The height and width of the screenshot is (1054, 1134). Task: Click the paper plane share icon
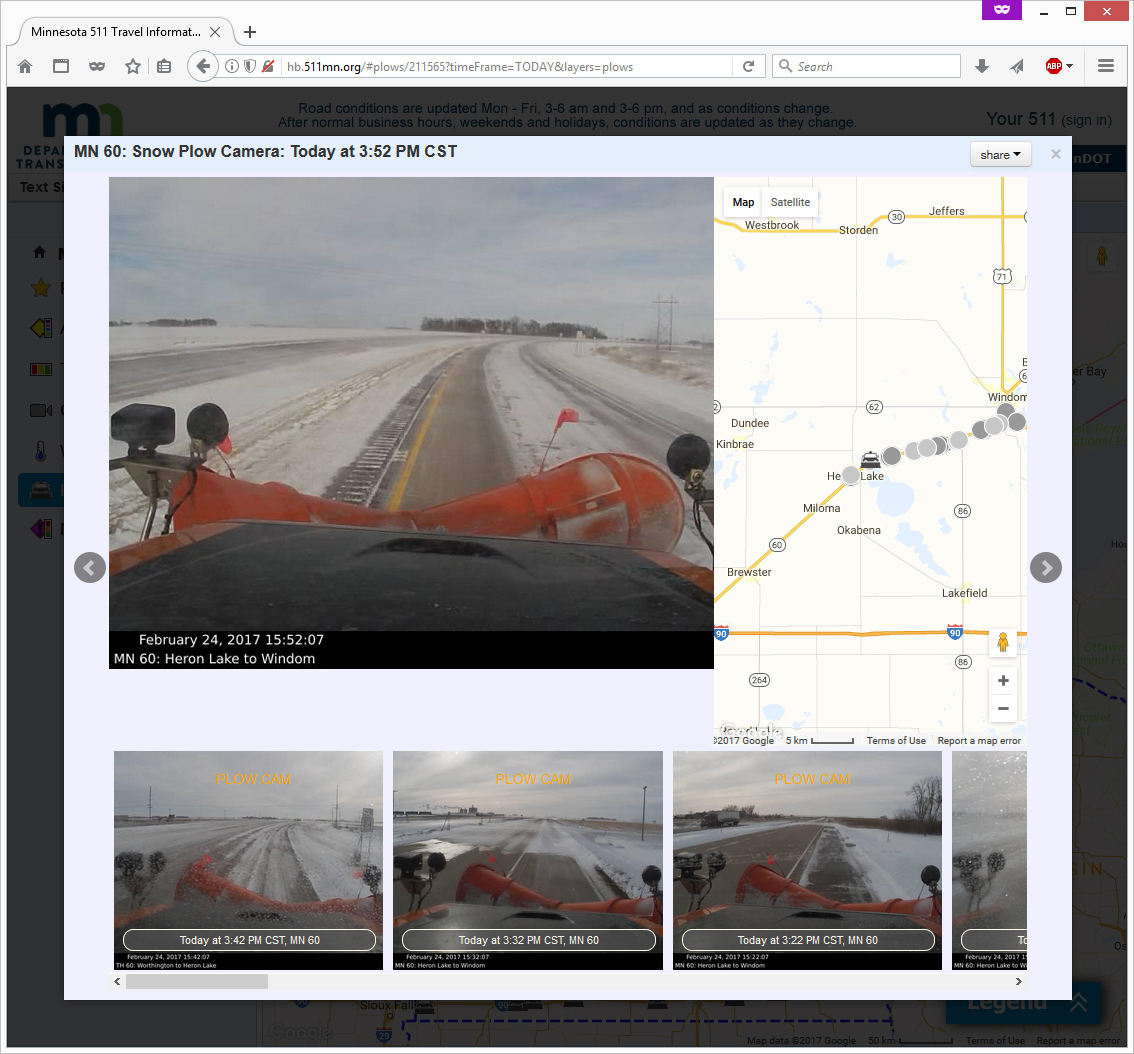tap(1017, 67)
